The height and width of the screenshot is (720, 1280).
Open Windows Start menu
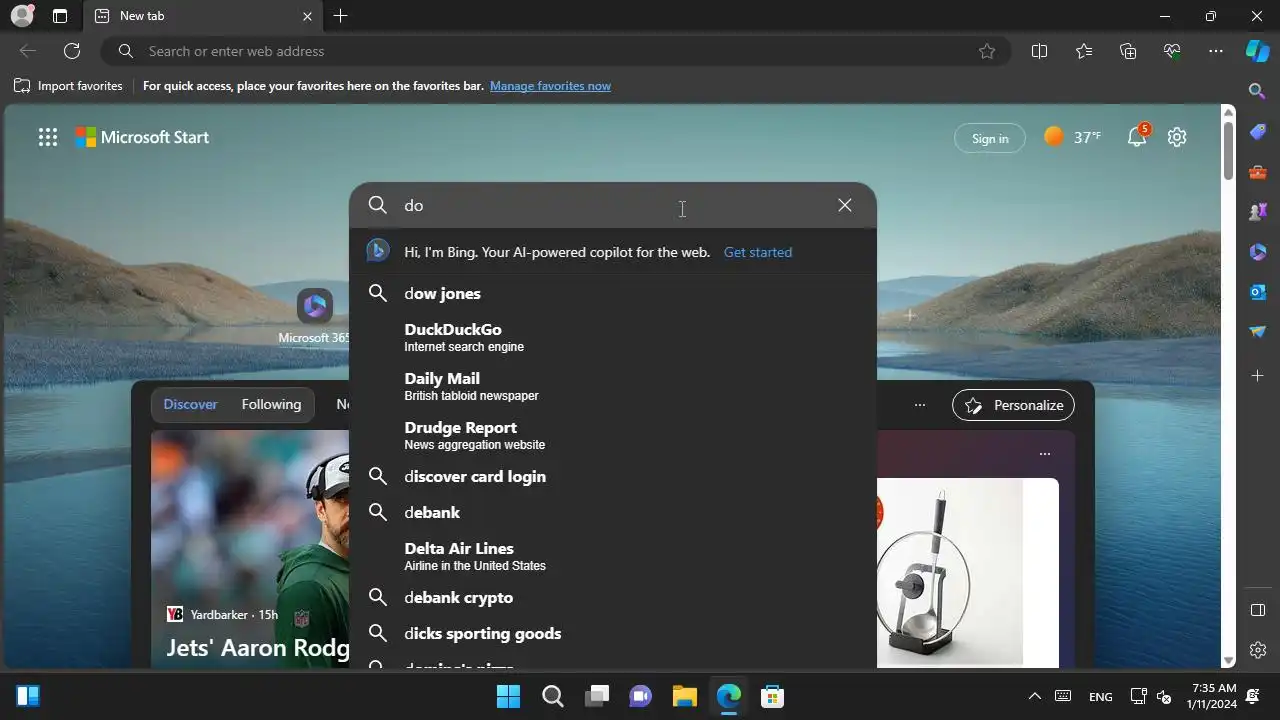pos(508,696)
